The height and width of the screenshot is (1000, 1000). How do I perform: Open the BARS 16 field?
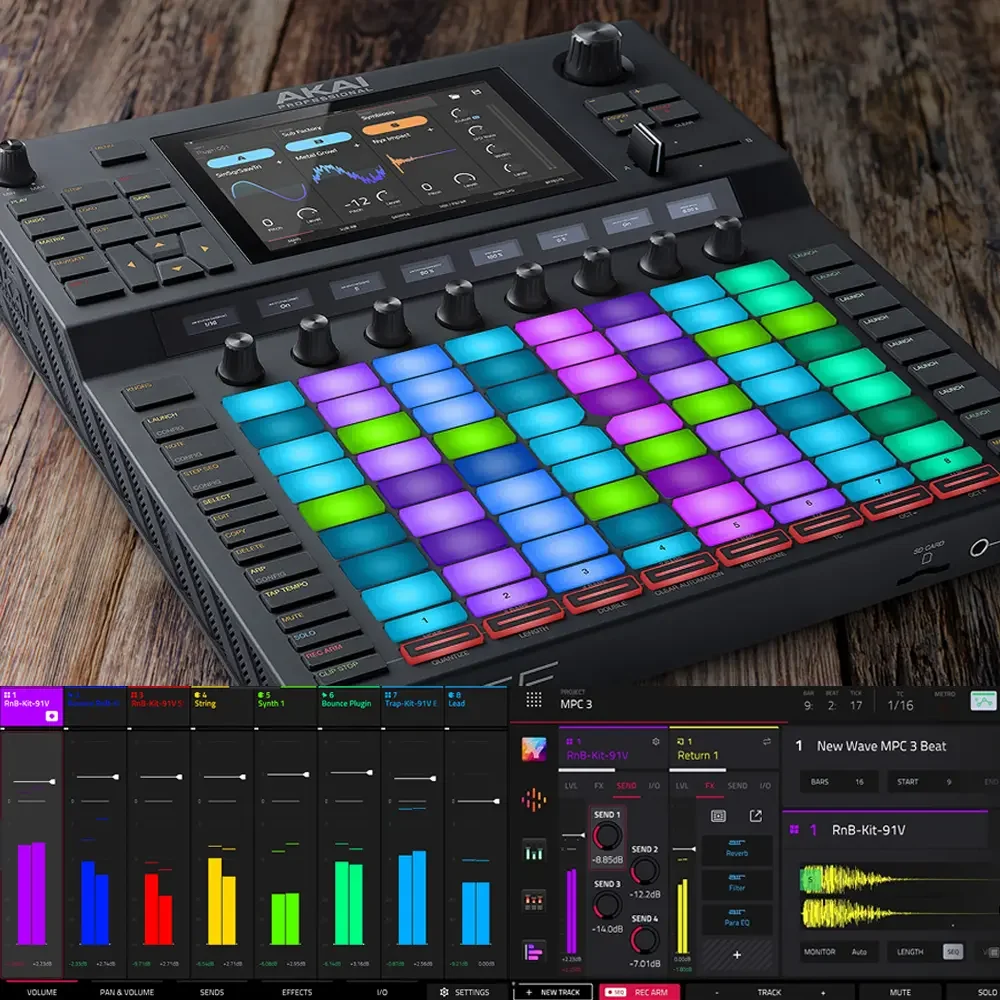tap(839, 782)
